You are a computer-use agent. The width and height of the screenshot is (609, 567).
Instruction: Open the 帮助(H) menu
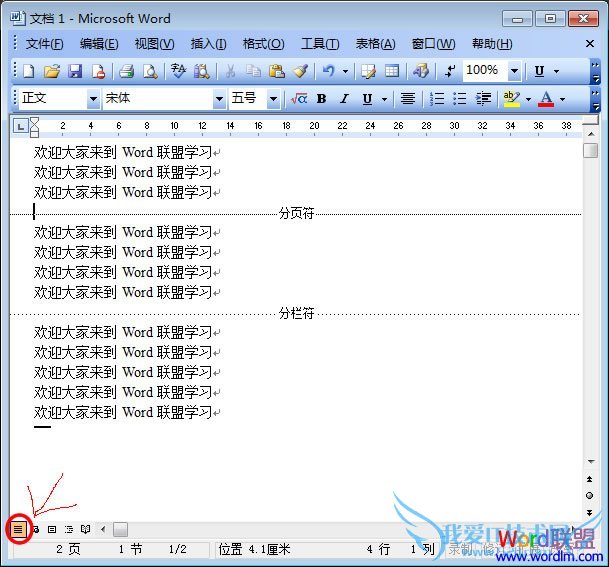492,44
